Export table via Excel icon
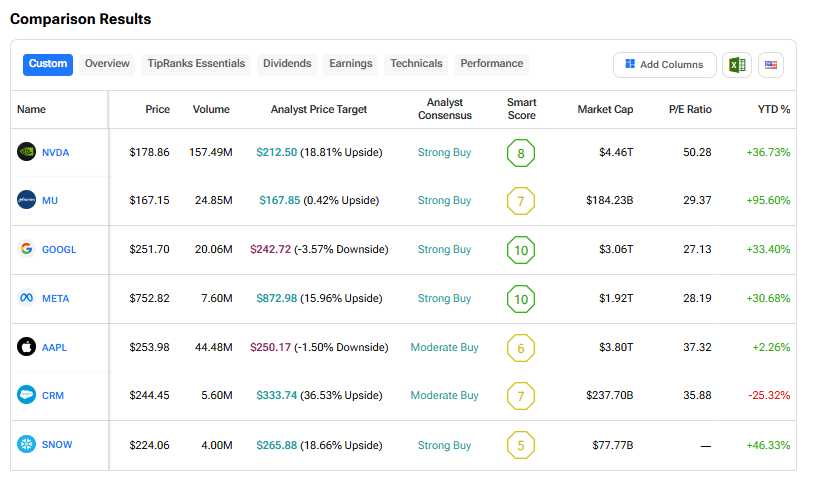 tap(737, 65)
